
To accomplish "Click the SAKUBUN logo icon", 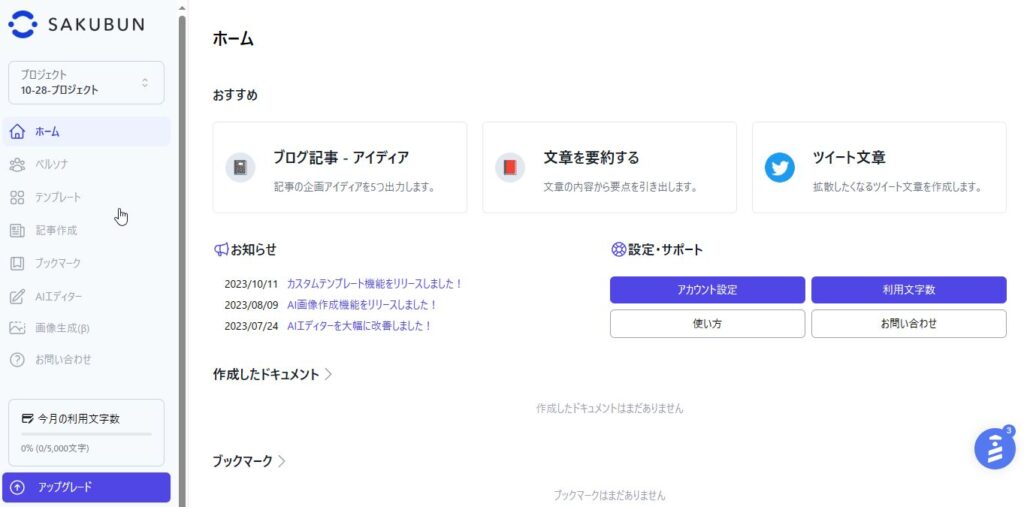I will click(23, 24).
